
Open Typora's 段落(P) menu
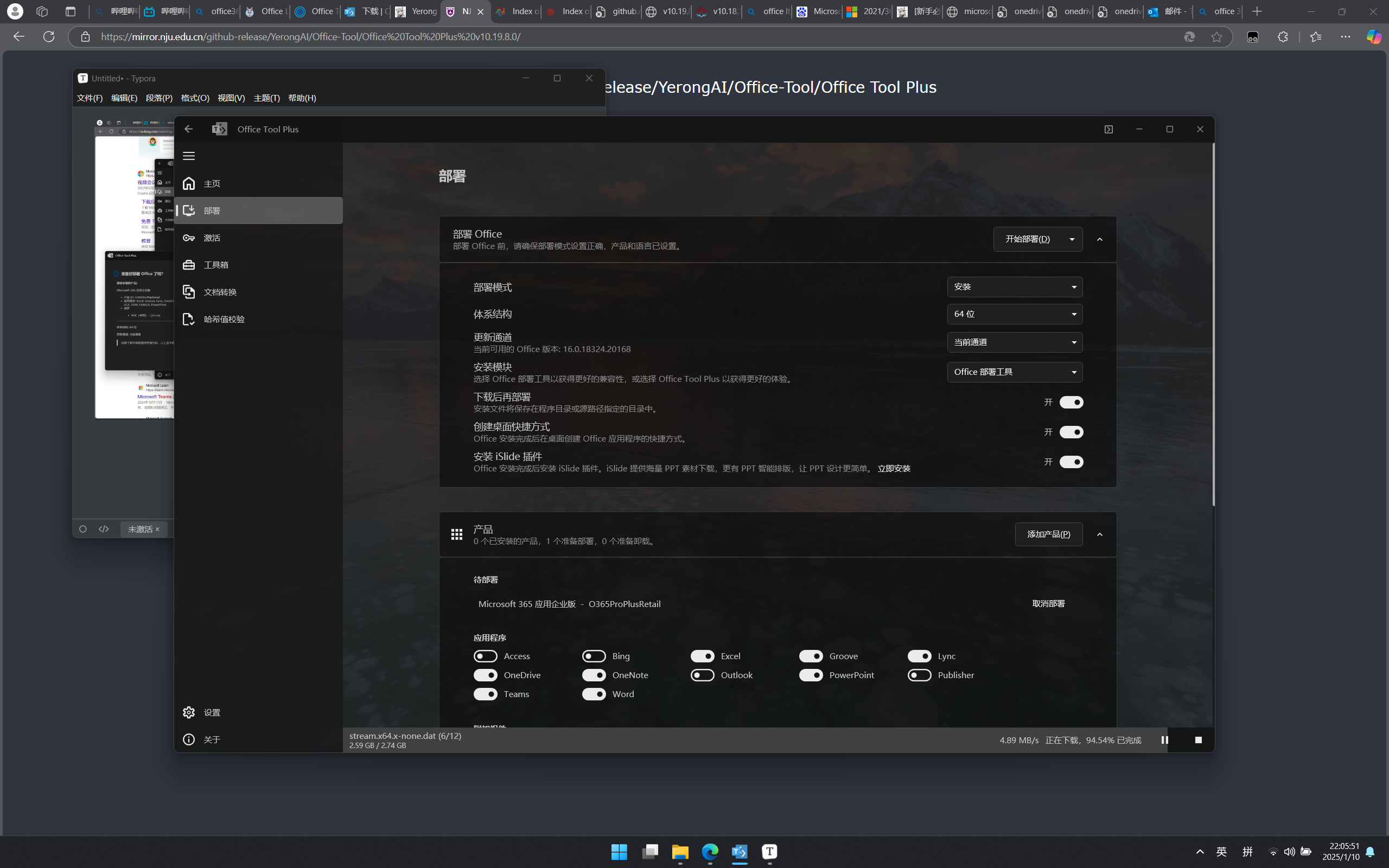[159, 98]
